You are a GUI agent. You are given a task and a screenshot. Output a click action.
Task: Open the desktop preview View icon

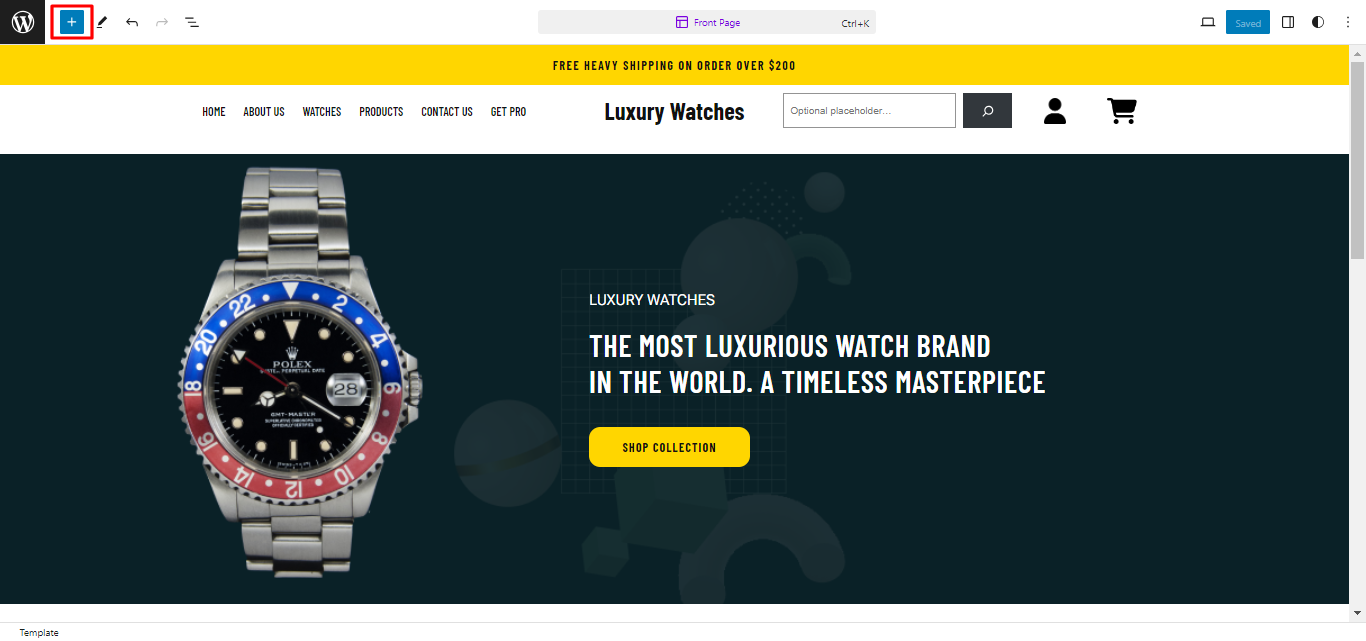1208,22
